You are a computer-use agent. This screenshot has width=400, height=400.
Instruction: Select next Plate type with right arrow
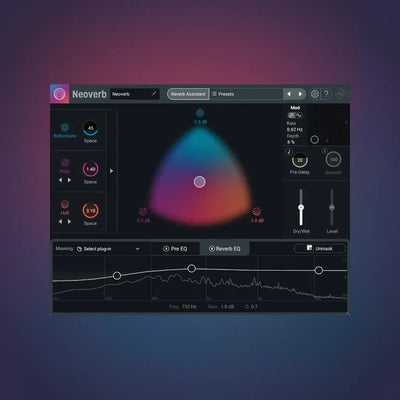pyautogui.click(x=69, y=180)
